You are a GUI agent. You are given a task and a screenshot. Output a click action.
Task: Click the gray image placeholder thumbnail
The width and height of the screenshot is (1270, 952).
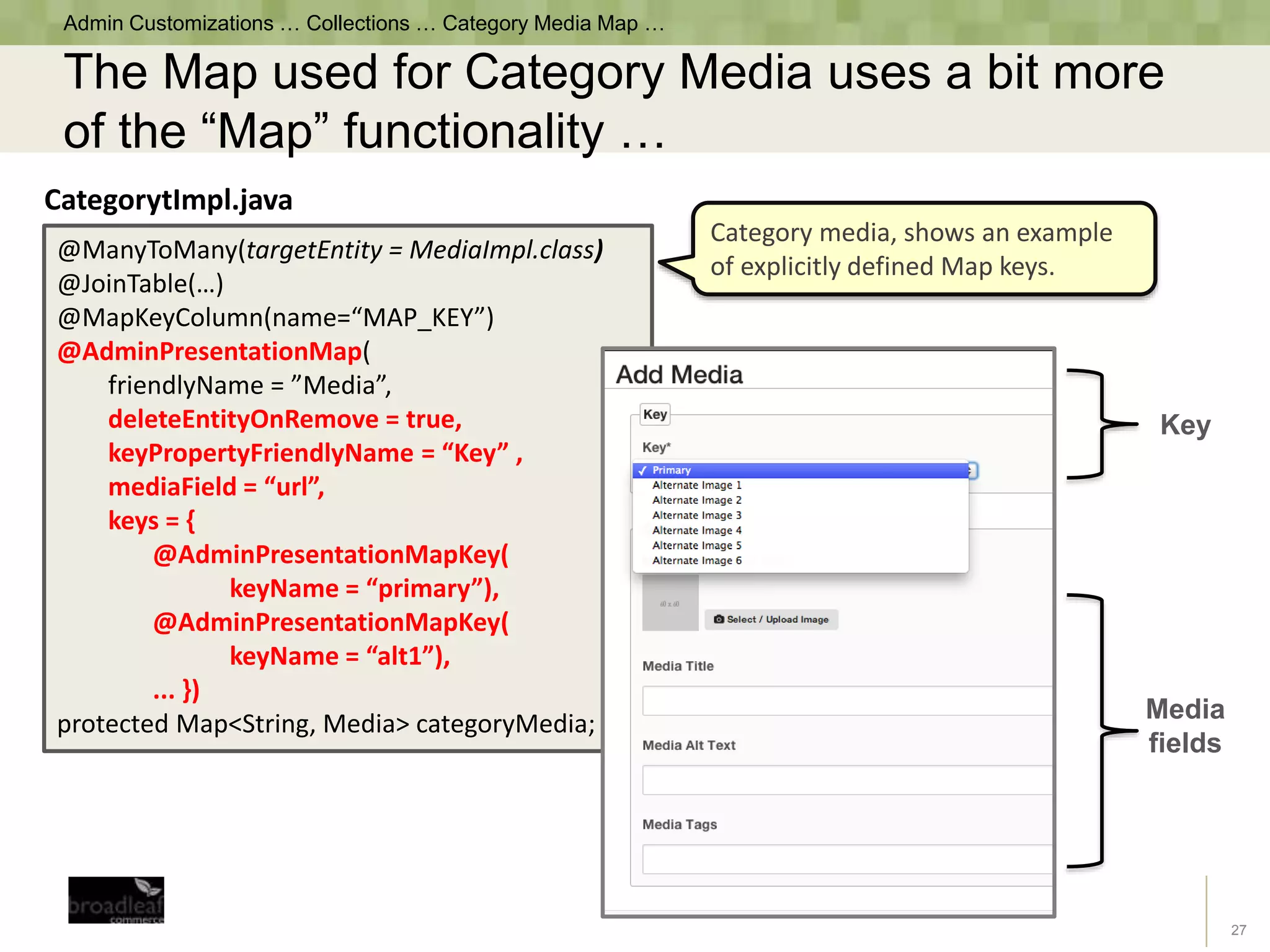[x=670, y=602]
